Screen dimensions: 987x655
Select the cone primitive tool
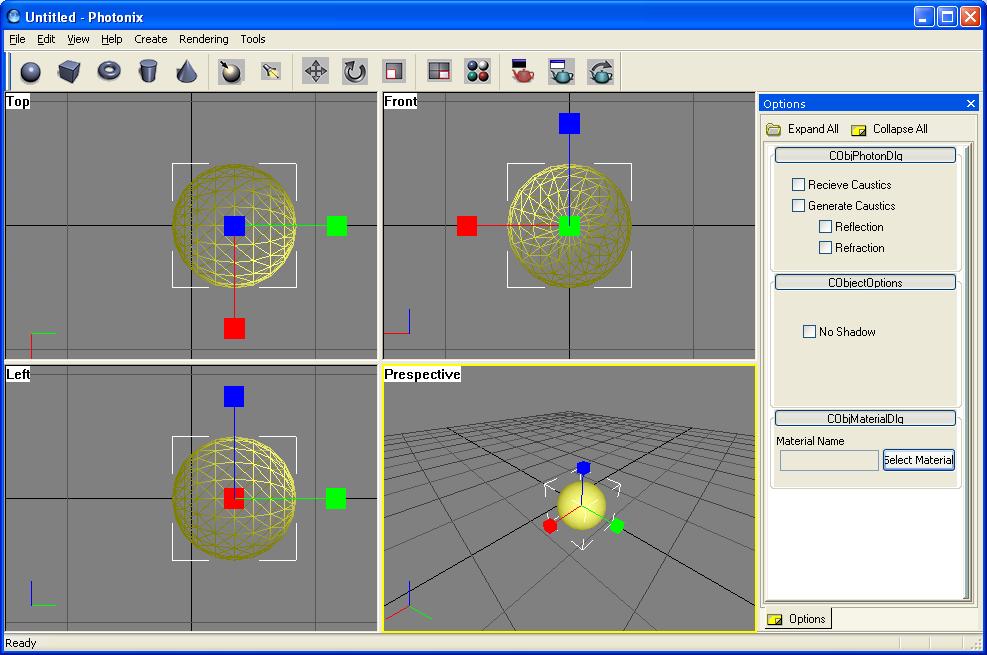coord(186,72)
